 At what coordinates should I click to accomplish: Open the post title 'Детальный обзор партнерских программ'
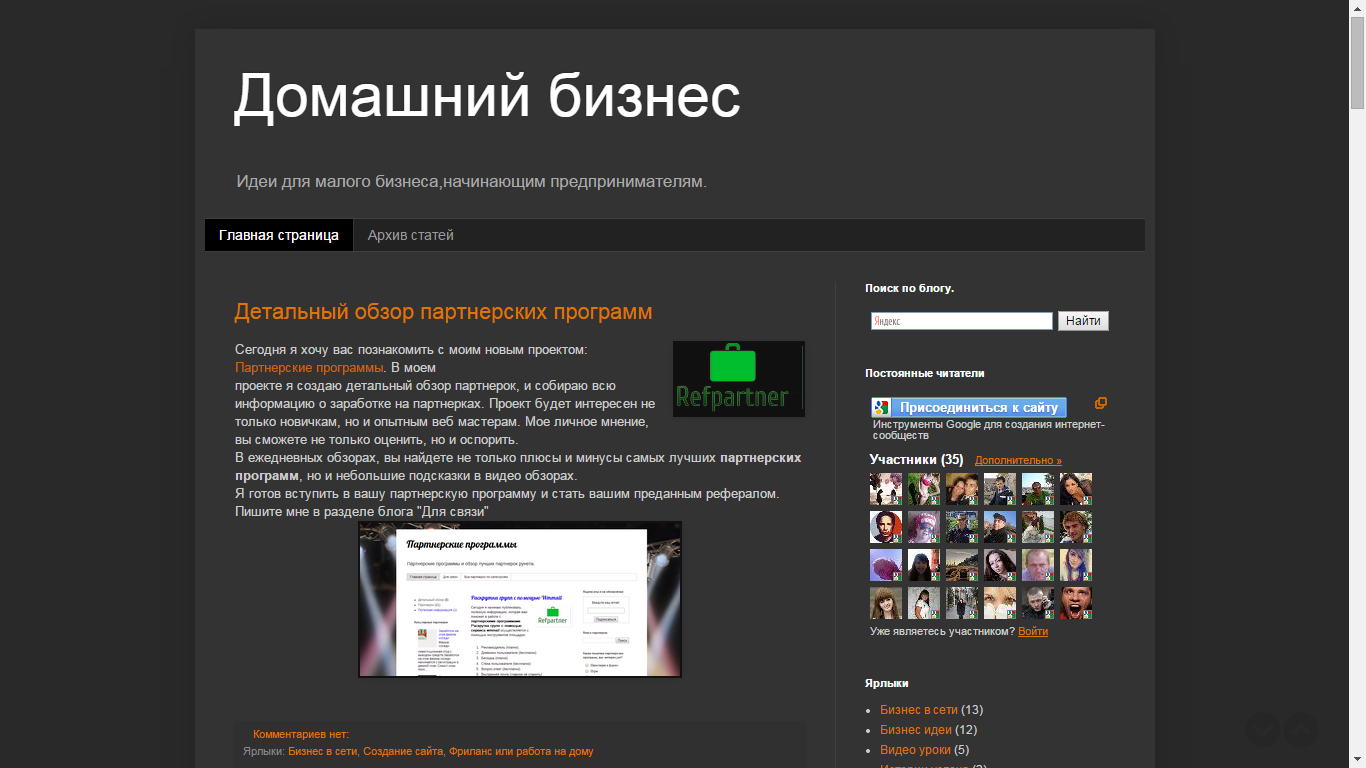(x=443, y=312)
